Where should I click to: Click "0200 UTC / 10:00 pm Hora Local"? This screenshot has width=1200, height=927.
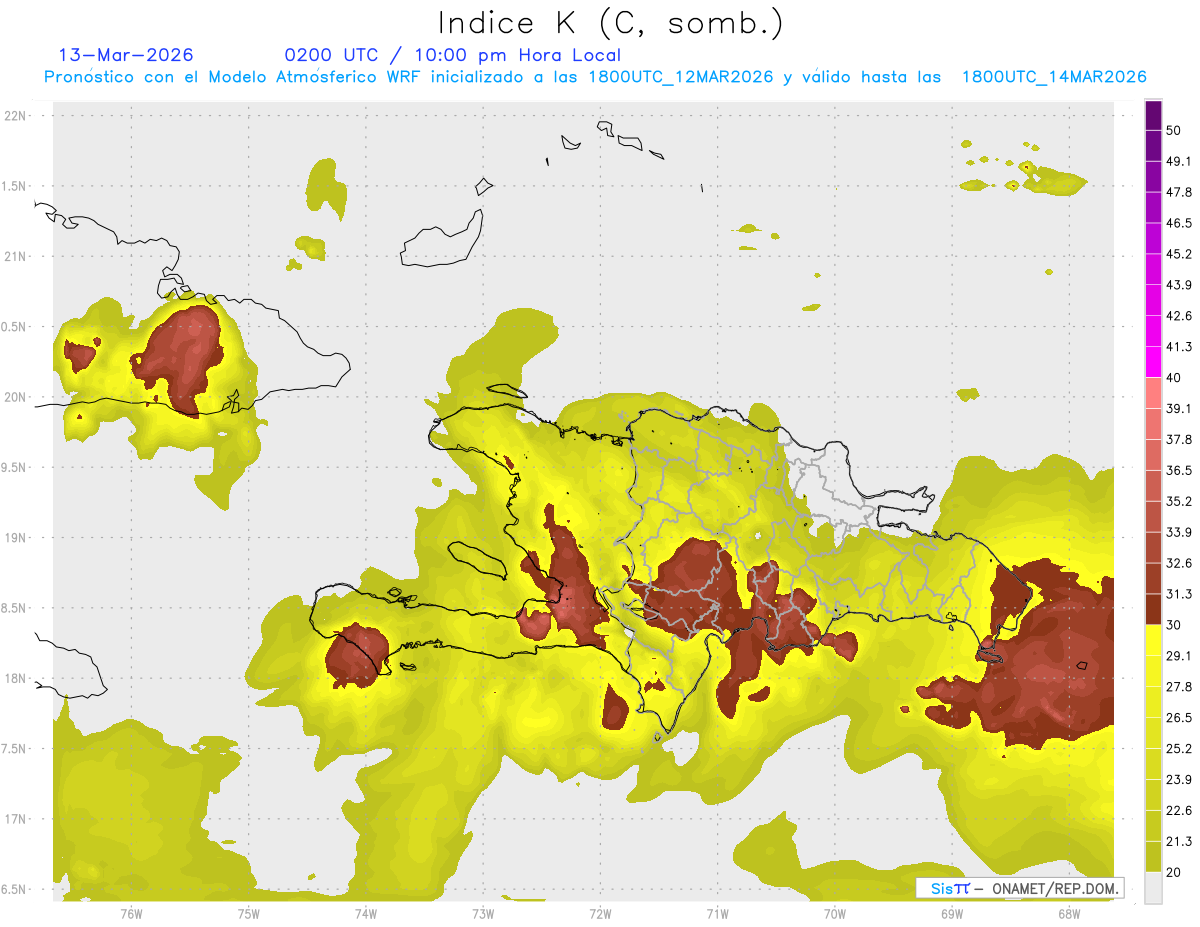coord(452,55)
